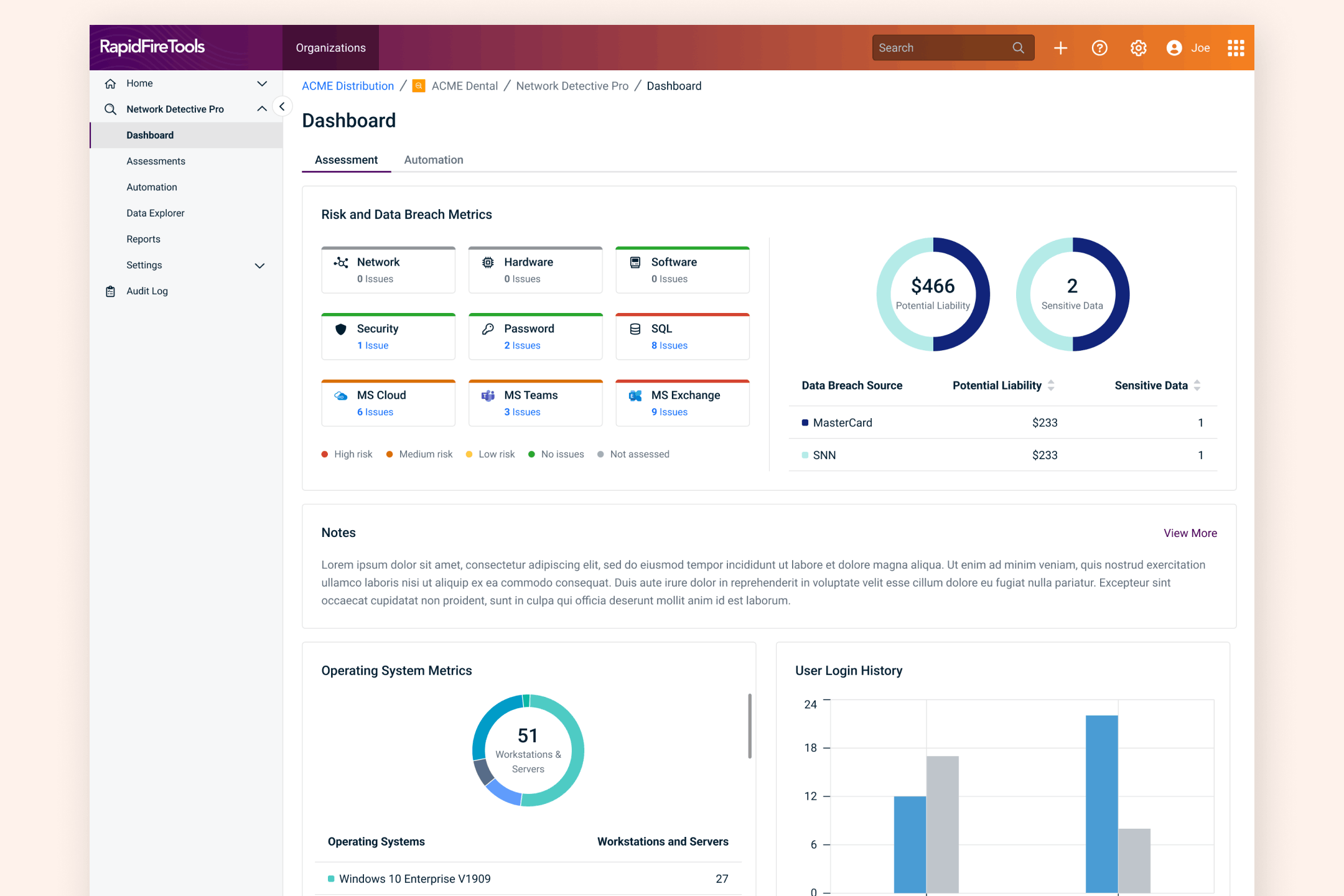Expand the Settings submenu chevron
Image resolution: width=1344 pixels, height=896 pixels.
tap(260, 266)
